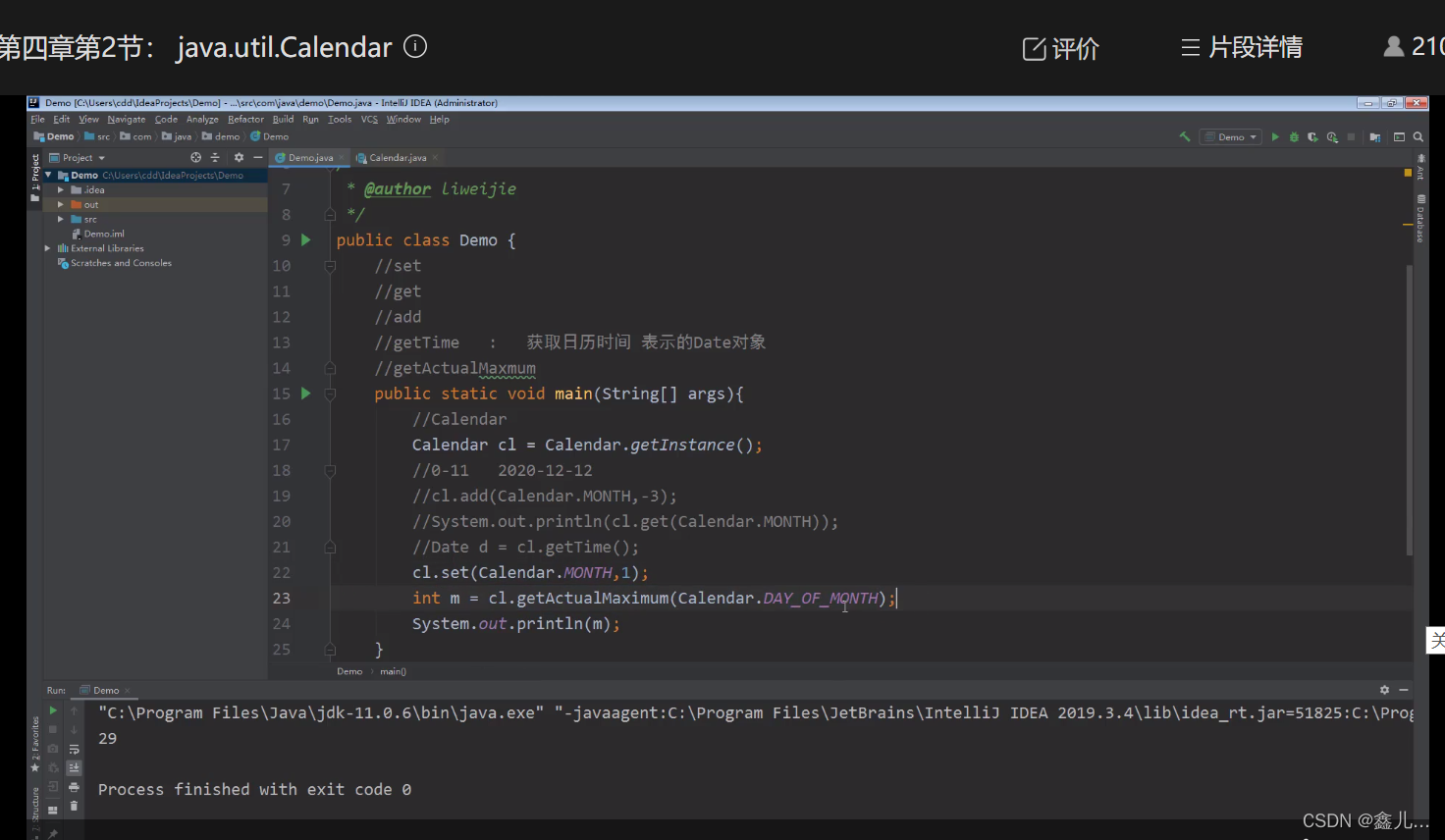Click the 评价 button in page header
Viewport: 1445px width, 840px height.
click(1061, 48)
